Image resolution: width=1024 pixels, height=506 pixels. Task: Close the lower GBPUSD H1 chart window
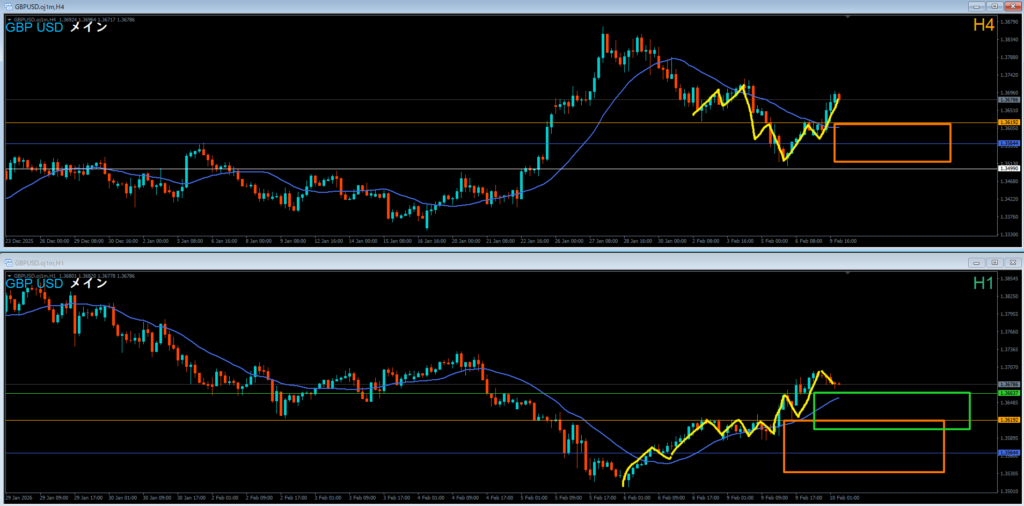coord(1011,262)
